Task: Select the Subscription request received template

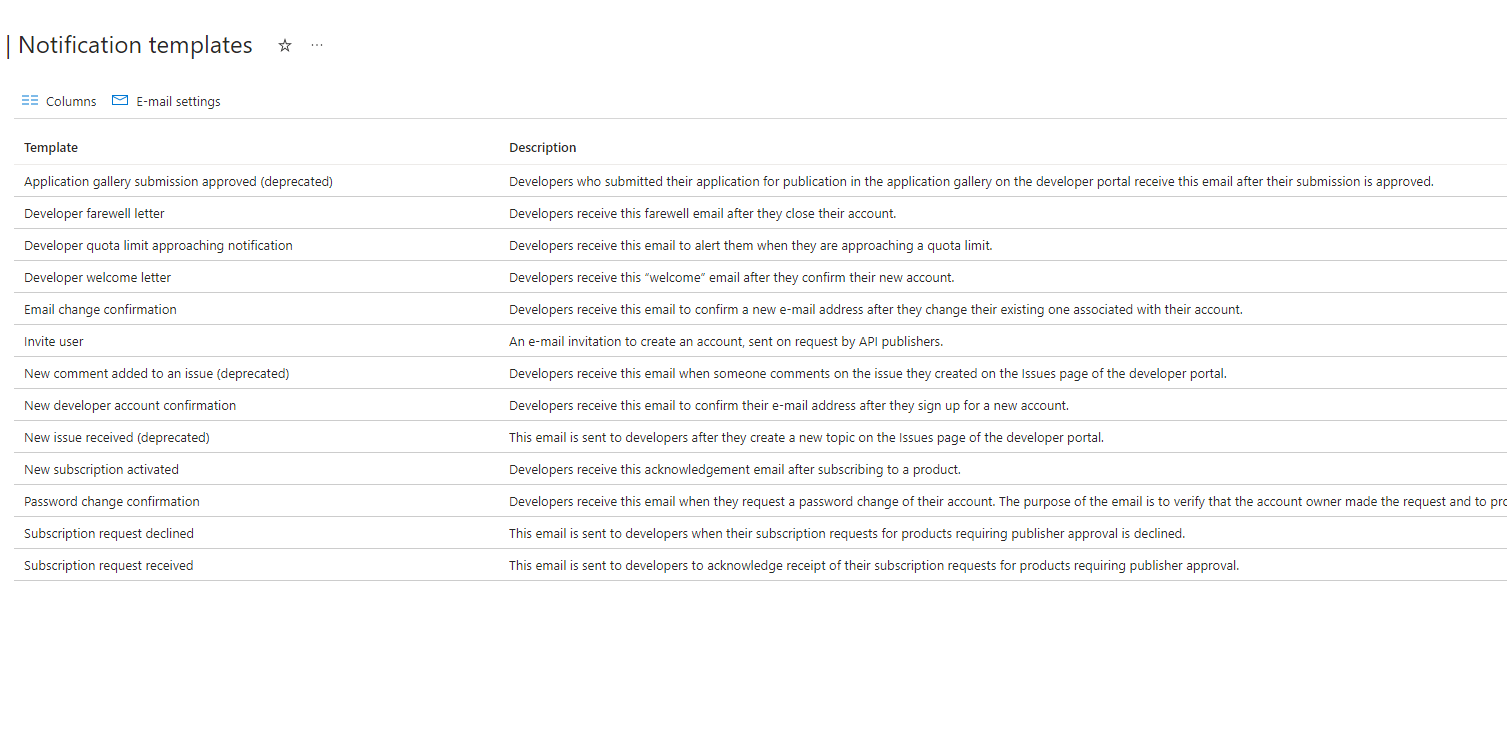Action: [108, 565]
